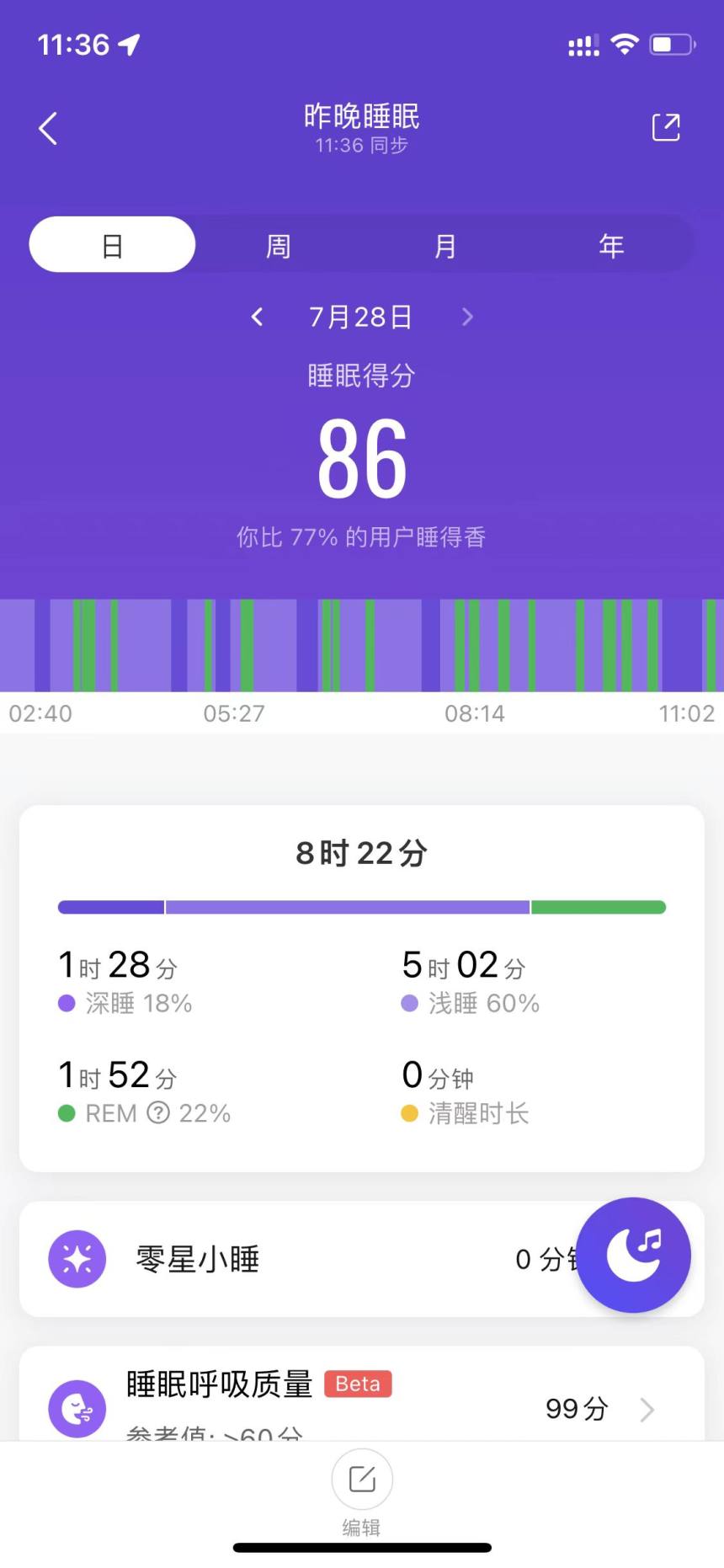Screen dimensions: 724x1568
Task: Go to previous day arrow
Action: [258, 317]
